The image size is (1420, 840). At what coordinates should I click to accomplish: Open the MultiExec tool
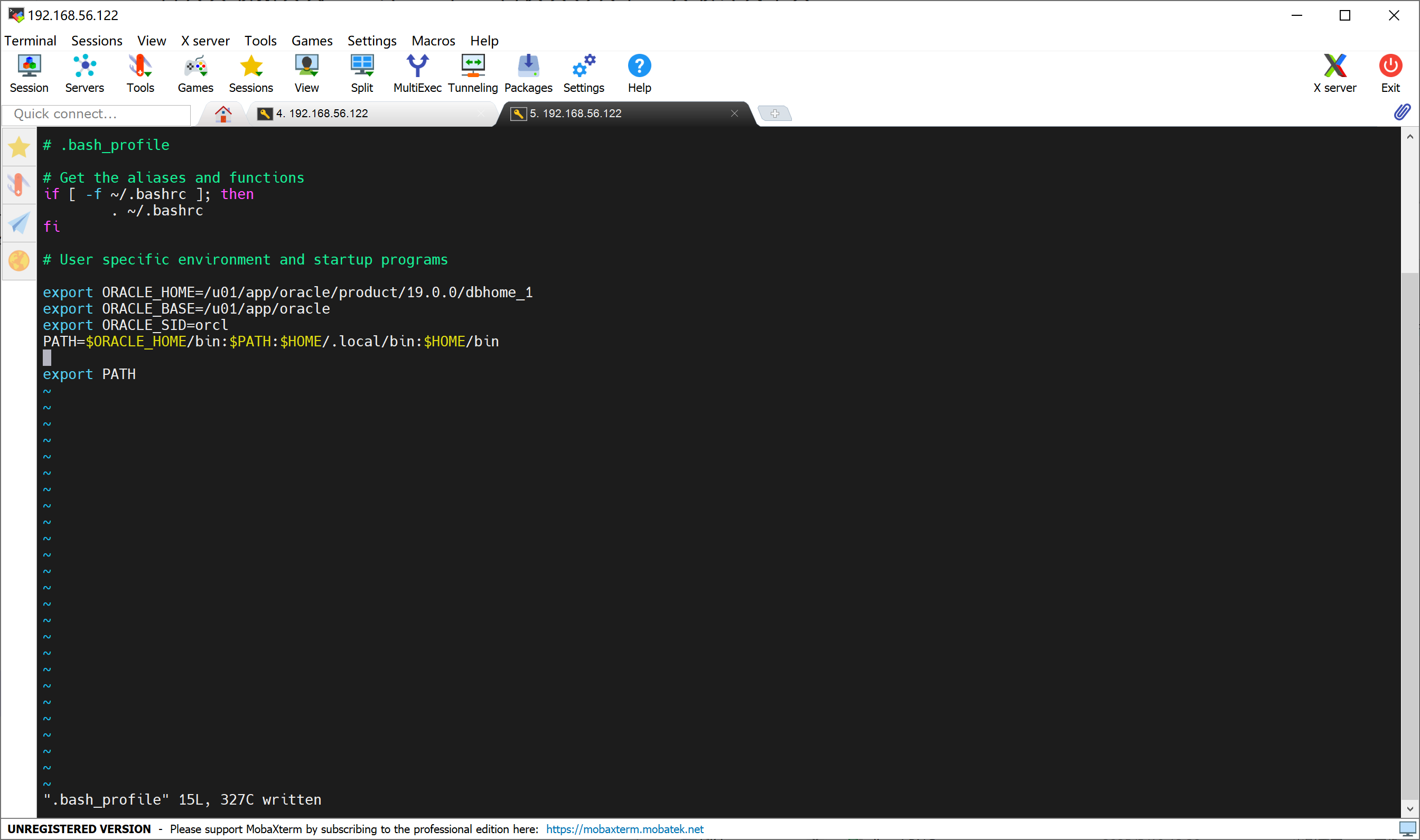[417, 73]
